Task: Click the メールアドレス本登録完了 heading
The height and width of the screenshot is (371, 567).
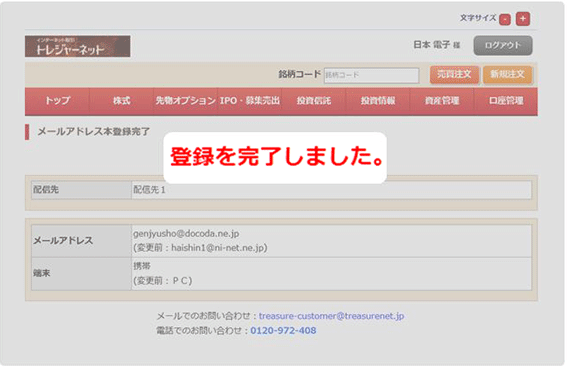Action: tap(93, 132)
